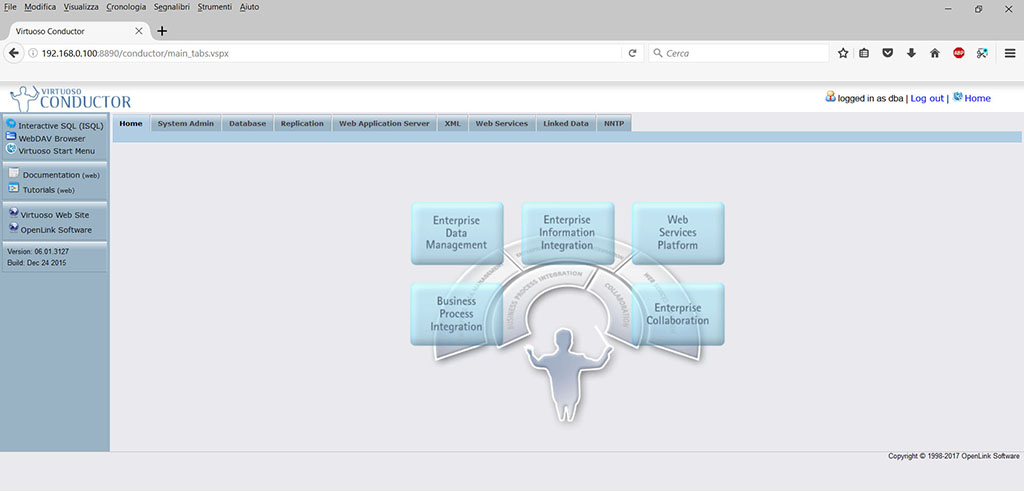
Task: Click the Enterprise Information Integration box
Action: click(568, 233)
